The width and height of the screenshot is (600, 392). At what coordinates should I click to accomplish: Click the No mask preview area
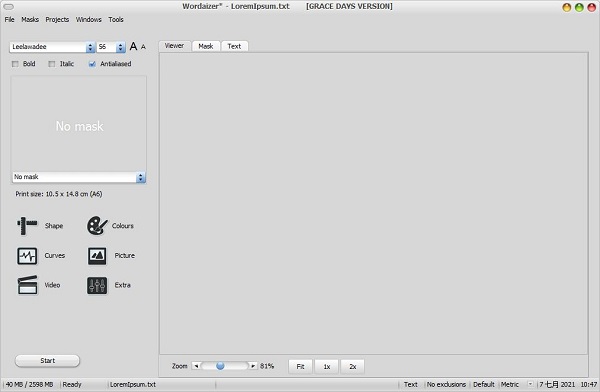(x=79, y=124)
